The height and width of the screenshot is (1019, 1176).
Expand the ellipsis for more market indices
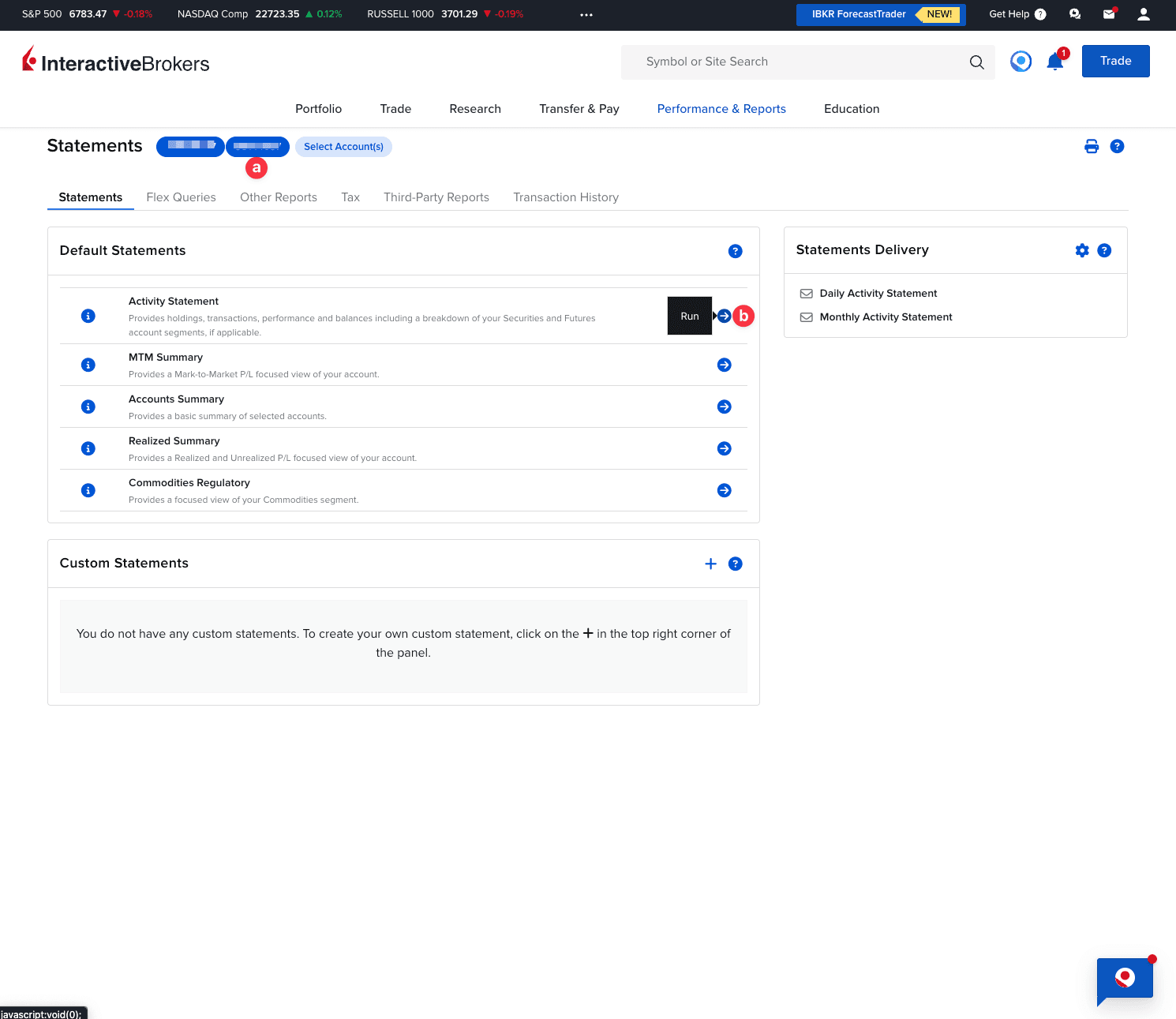586,14
